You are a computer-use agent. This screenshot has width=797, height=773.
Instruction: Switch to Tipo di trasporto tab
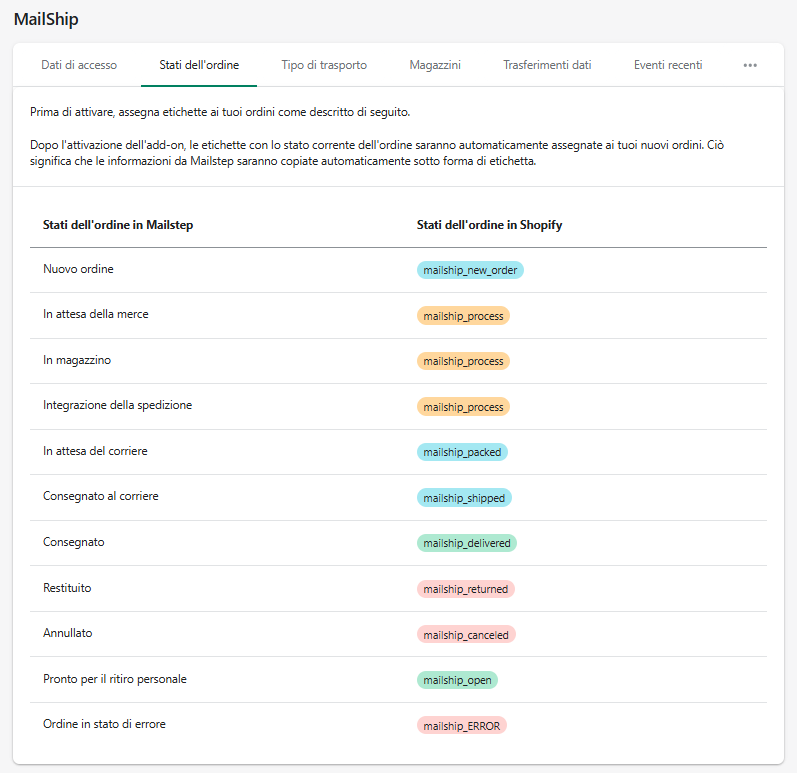pyautogui.click(x=324, y=65)
